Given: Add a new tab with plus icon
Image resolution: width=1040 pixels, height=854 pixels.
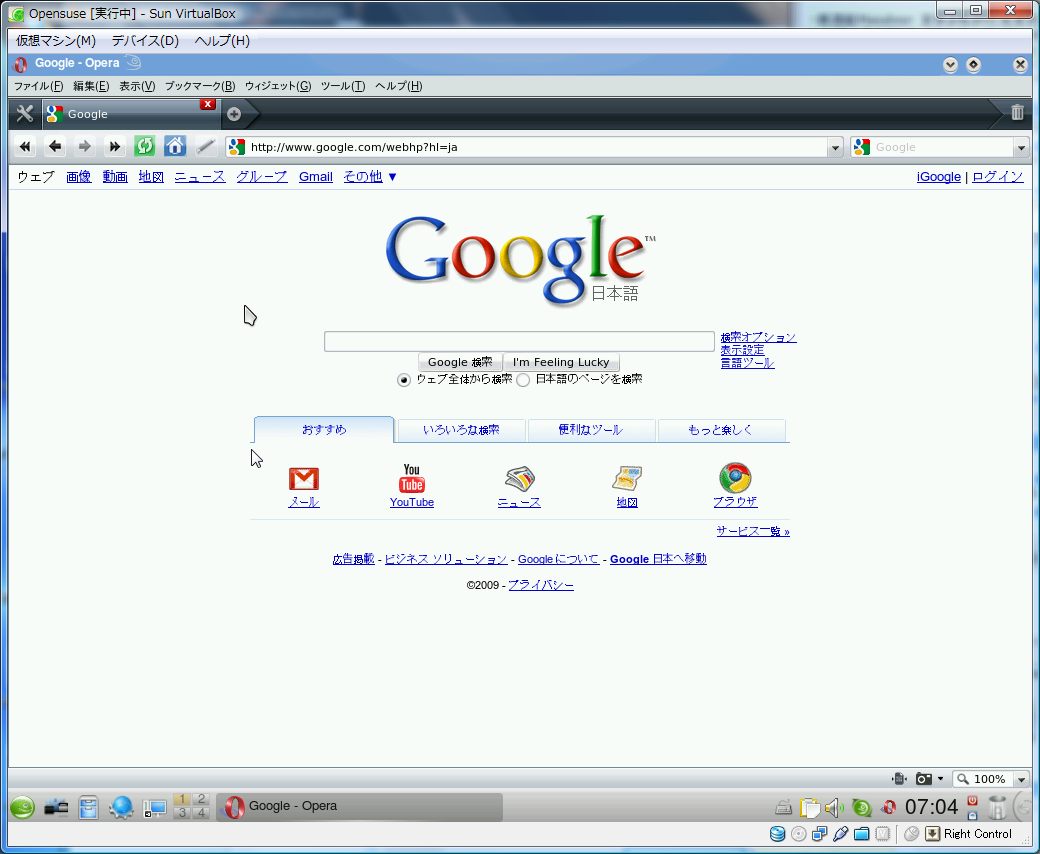Looking at the screenshot, I should (233, 114).
